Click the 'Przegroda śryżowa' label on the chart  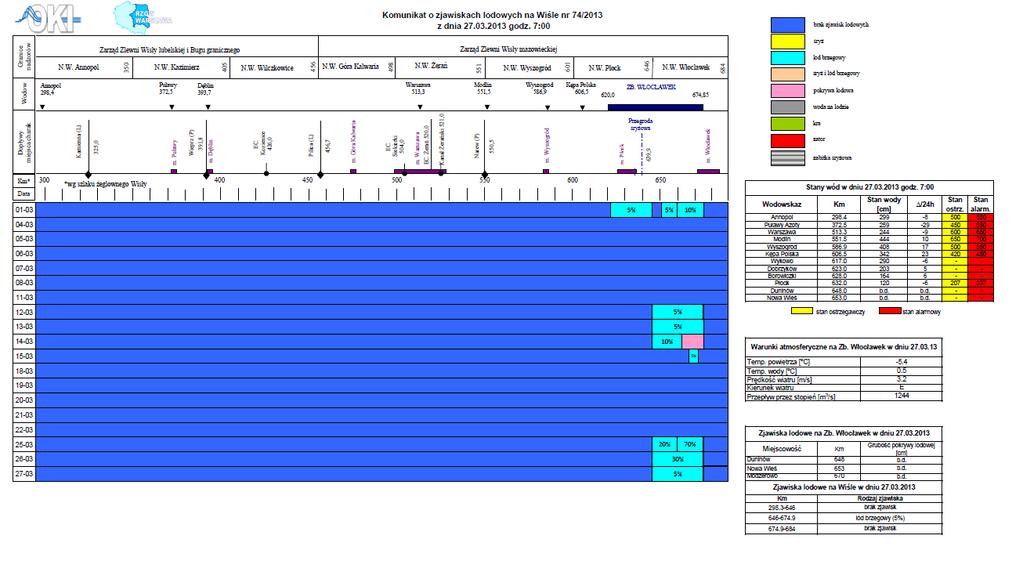tap(640, 125)
